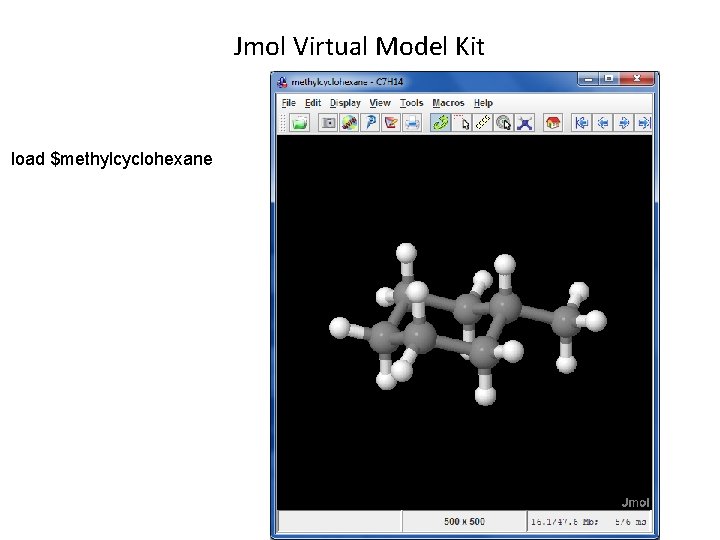Viewport: 720px width, 540px height.
Task: Open the Macros menu
Action: 448,103
